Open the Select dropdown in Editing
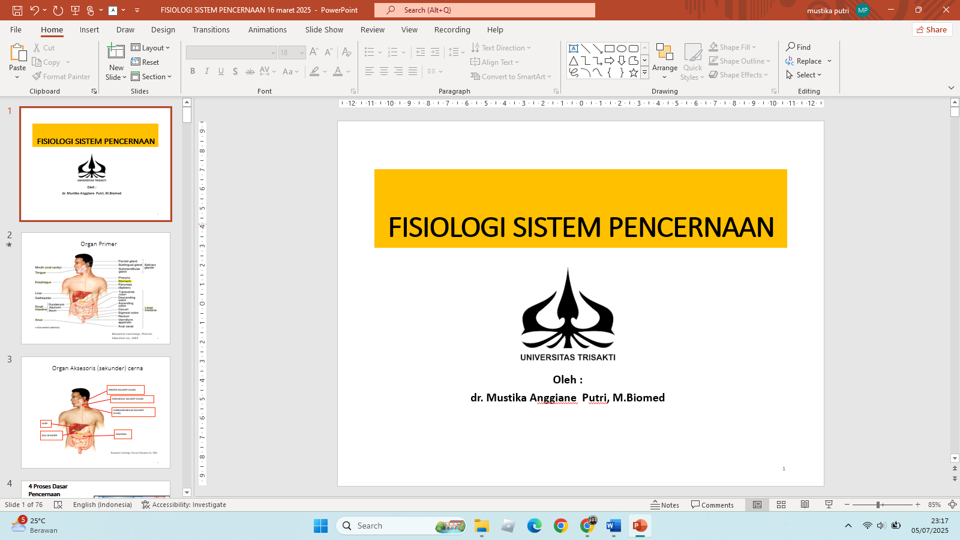 [803, 75]
